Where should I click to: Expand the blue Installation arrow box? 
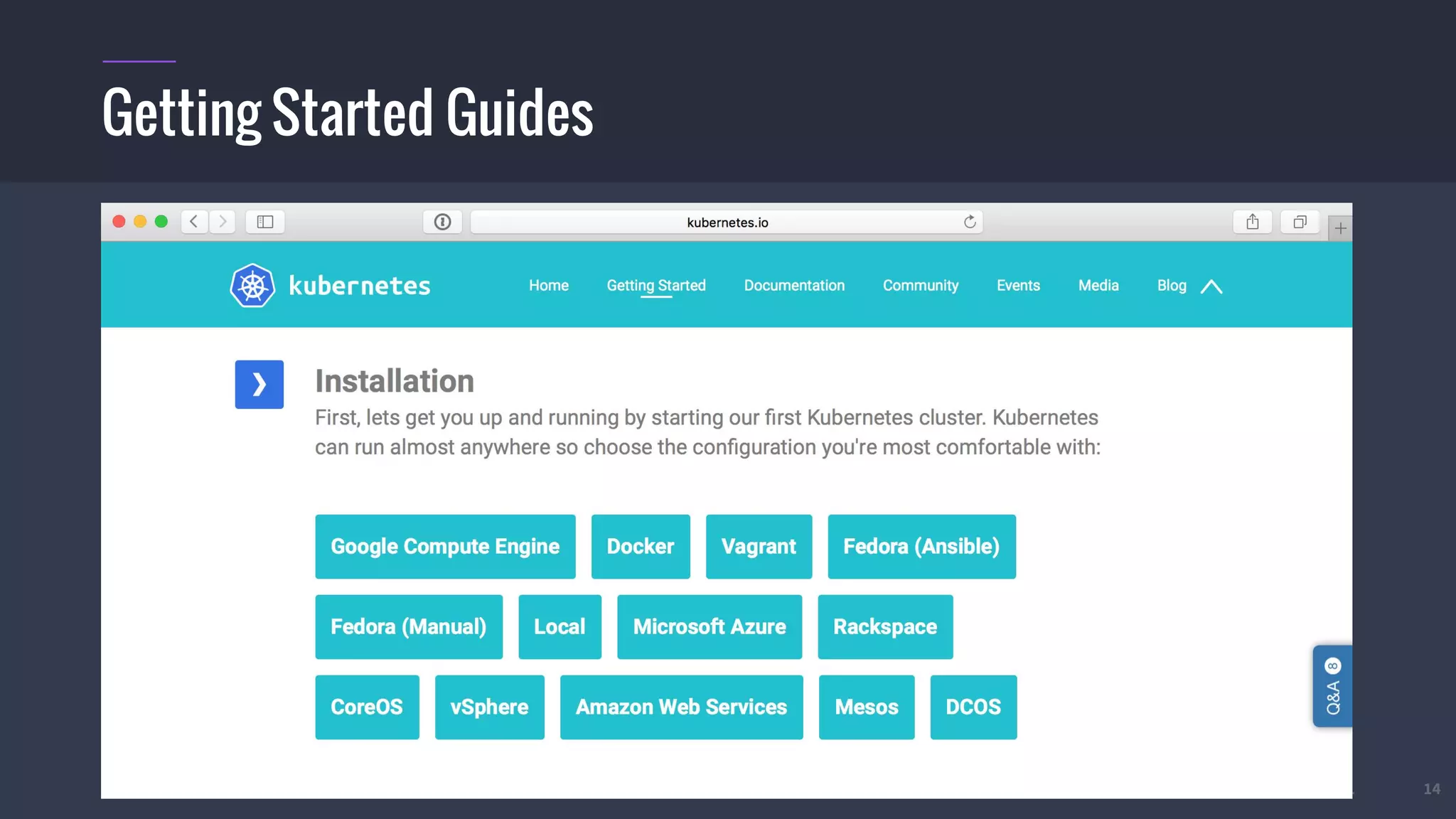tap(259, 385)
